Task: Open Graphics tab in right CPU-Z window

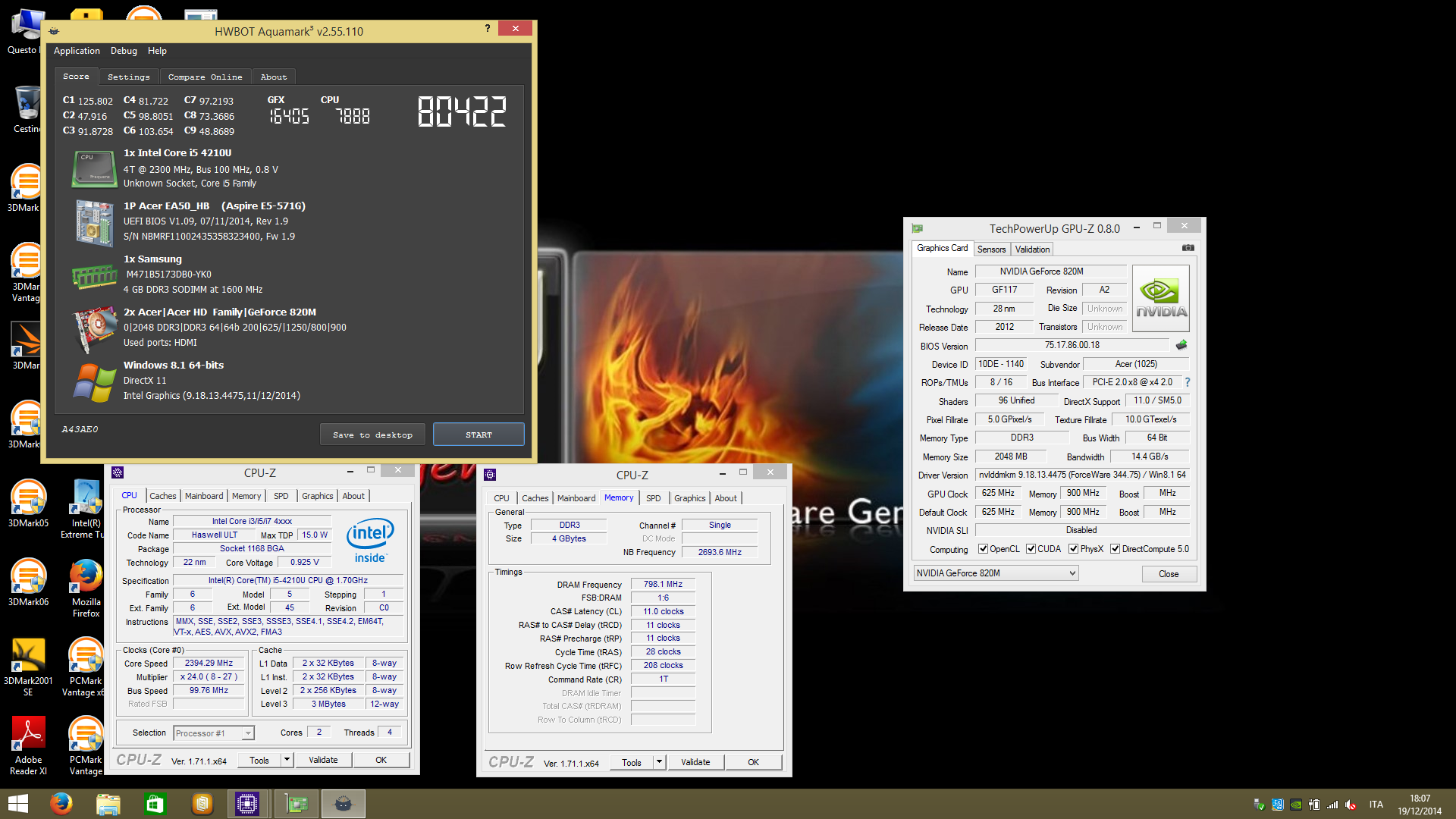Action: click(689, 498)
